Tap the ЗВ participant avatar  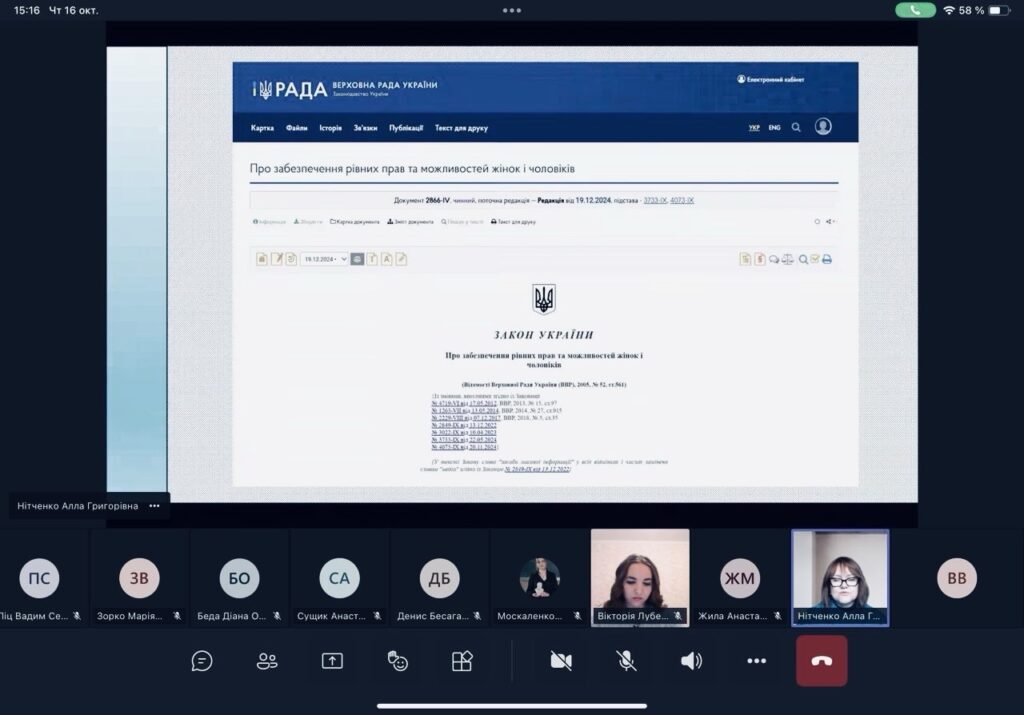pos(139,578)
